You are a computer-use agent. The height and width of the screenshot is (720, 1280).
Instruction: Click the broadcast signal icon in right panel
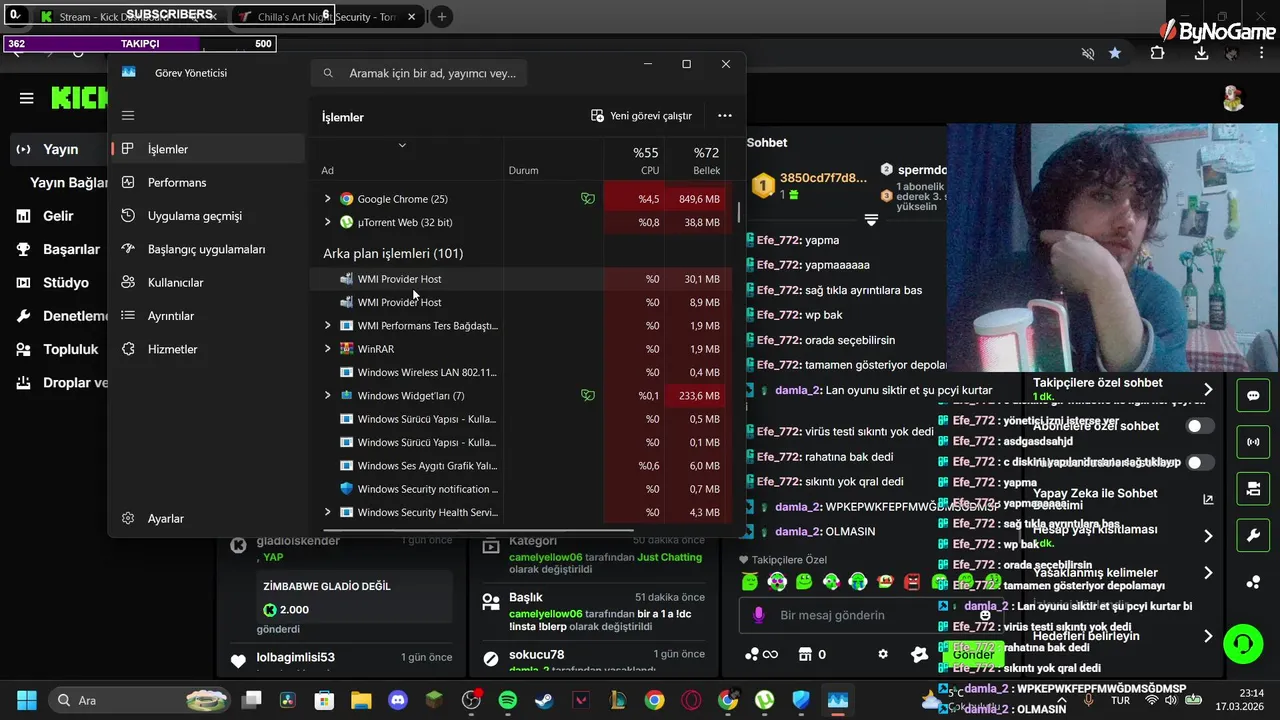[1253, 441]
